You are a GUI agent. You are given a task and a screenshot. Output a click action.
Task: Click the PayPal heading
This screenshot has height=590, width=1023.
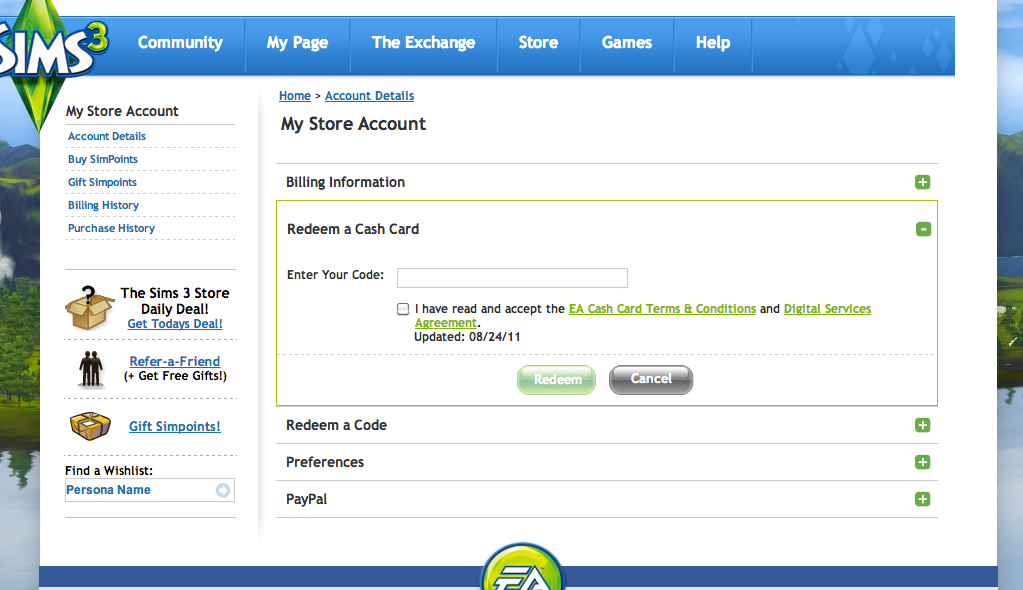307,499
